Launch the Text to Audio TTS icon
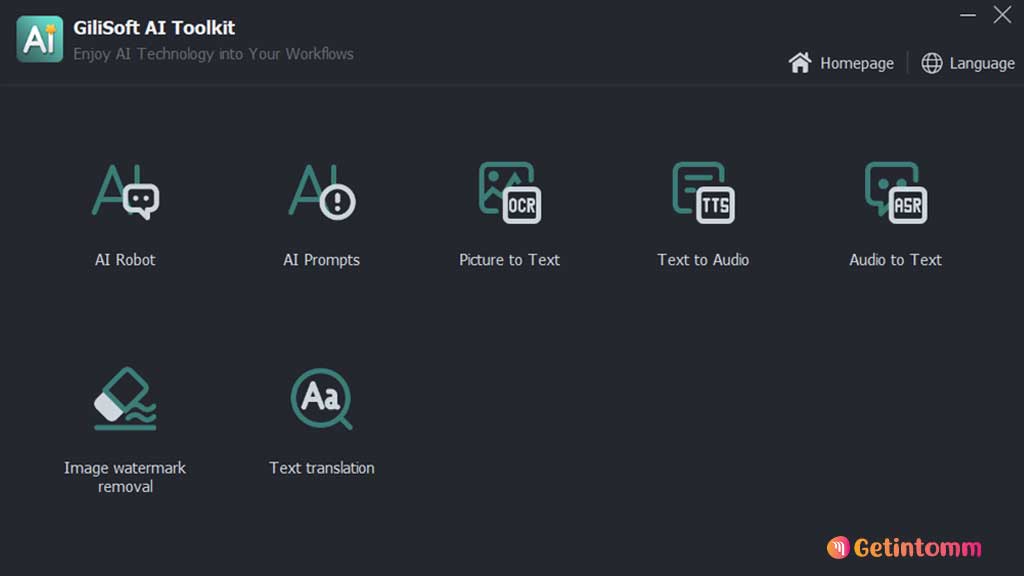This screenshot has width=1024, height=576. [x=703, y=193]
